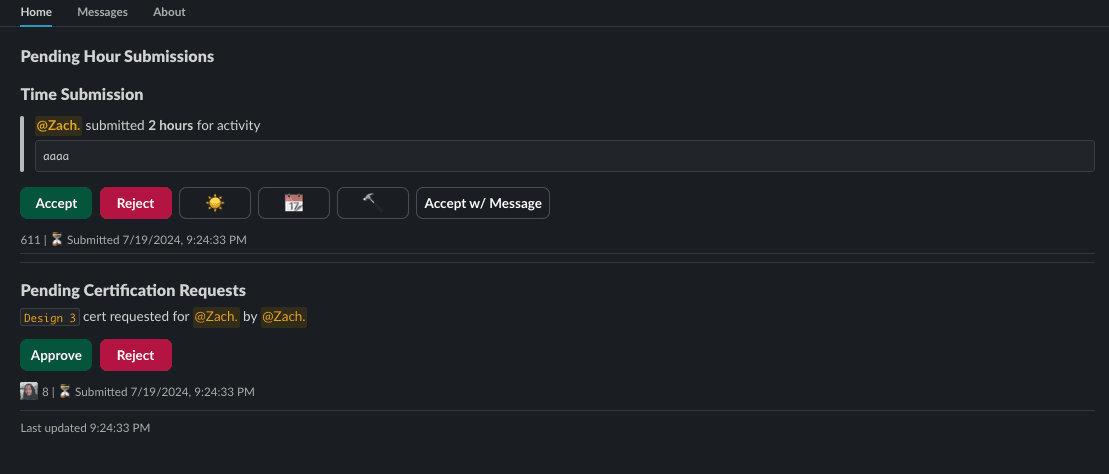
Task: Click the @Zach. mention in time submission
Action: tap(58, 126)
